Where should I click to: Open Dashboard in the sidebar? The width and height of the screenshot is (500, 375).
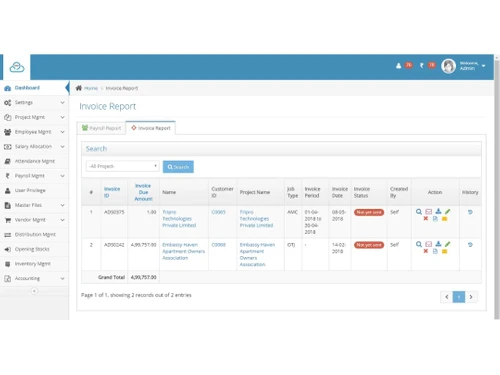tap(34, 88)
